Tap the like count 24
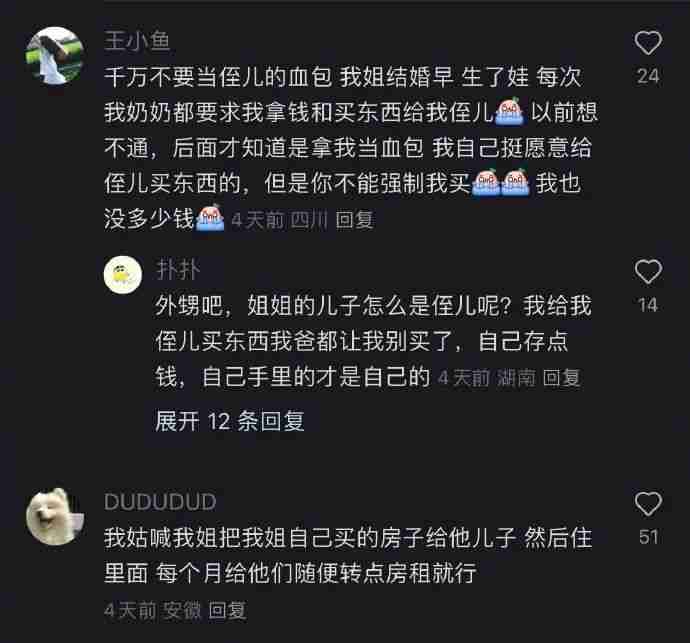 pos(648,76)
